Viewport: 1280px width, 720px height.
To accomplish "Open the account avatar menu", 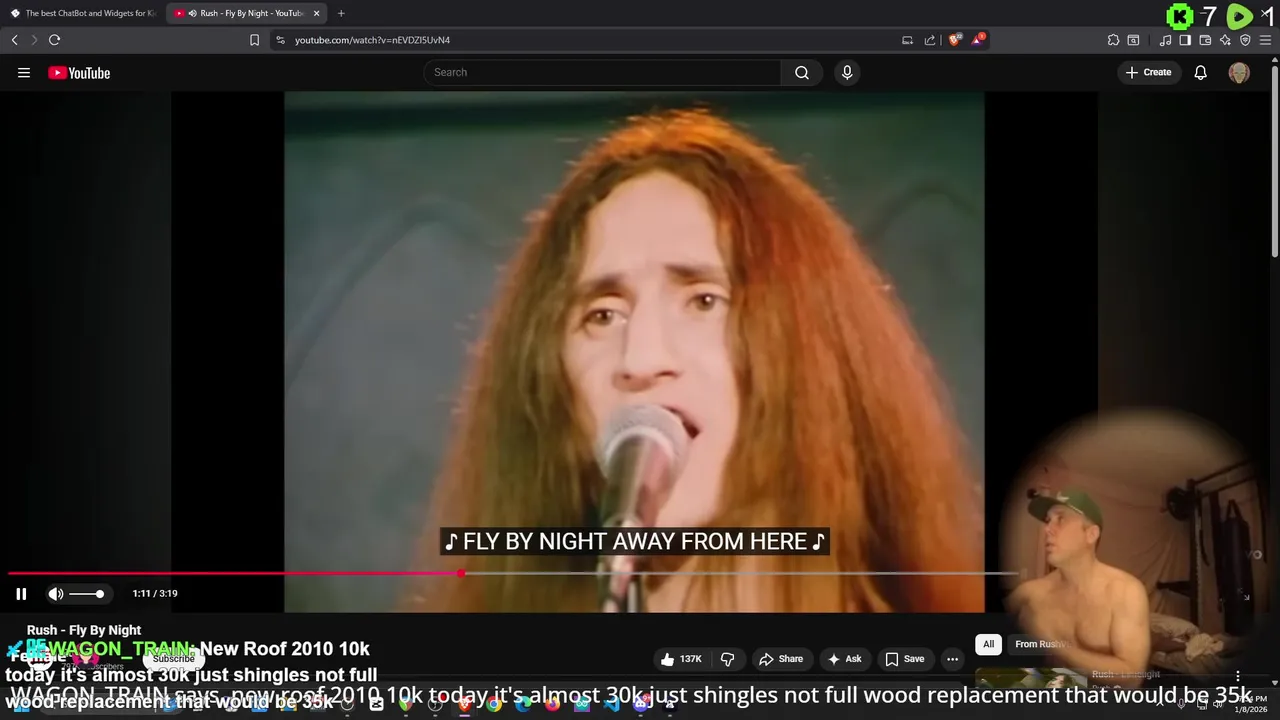I will pos(1239,72).
